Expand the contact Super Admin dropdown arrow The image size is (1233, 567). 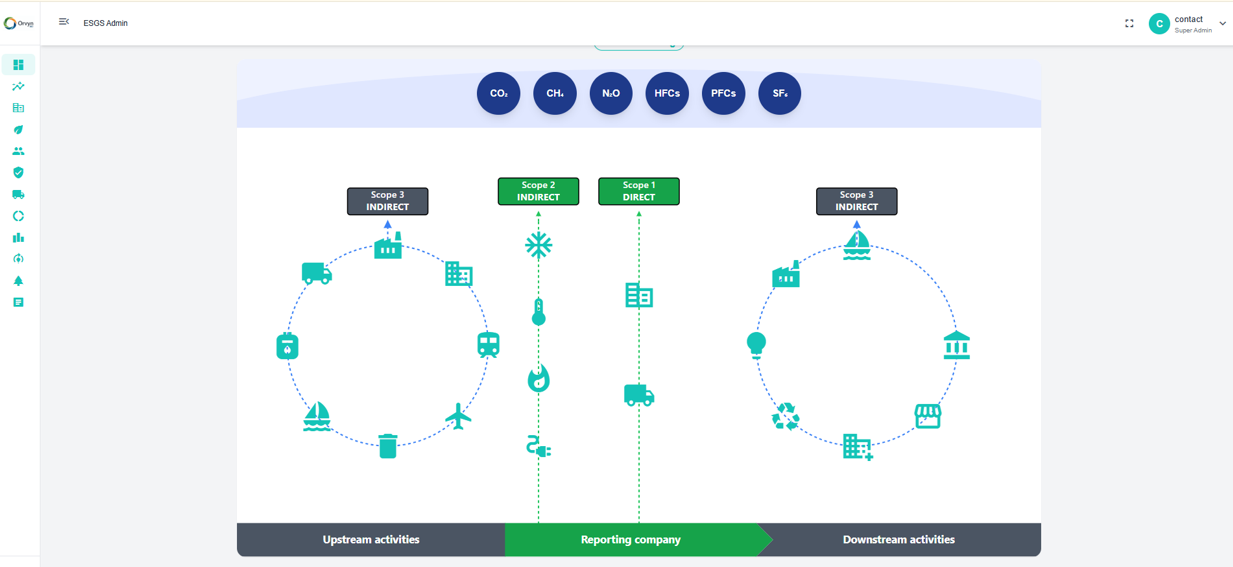pos(1222,24)
